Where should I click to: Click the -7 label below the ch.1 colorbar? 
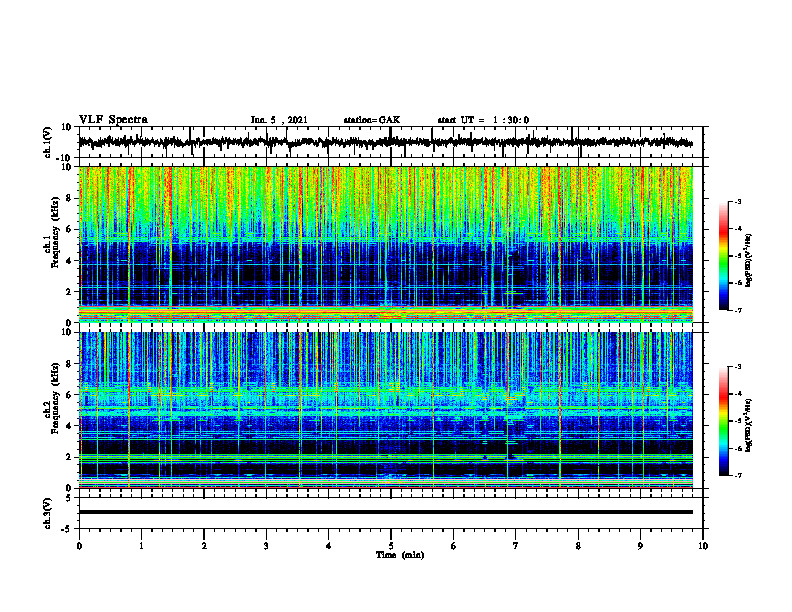coord(738,310)
